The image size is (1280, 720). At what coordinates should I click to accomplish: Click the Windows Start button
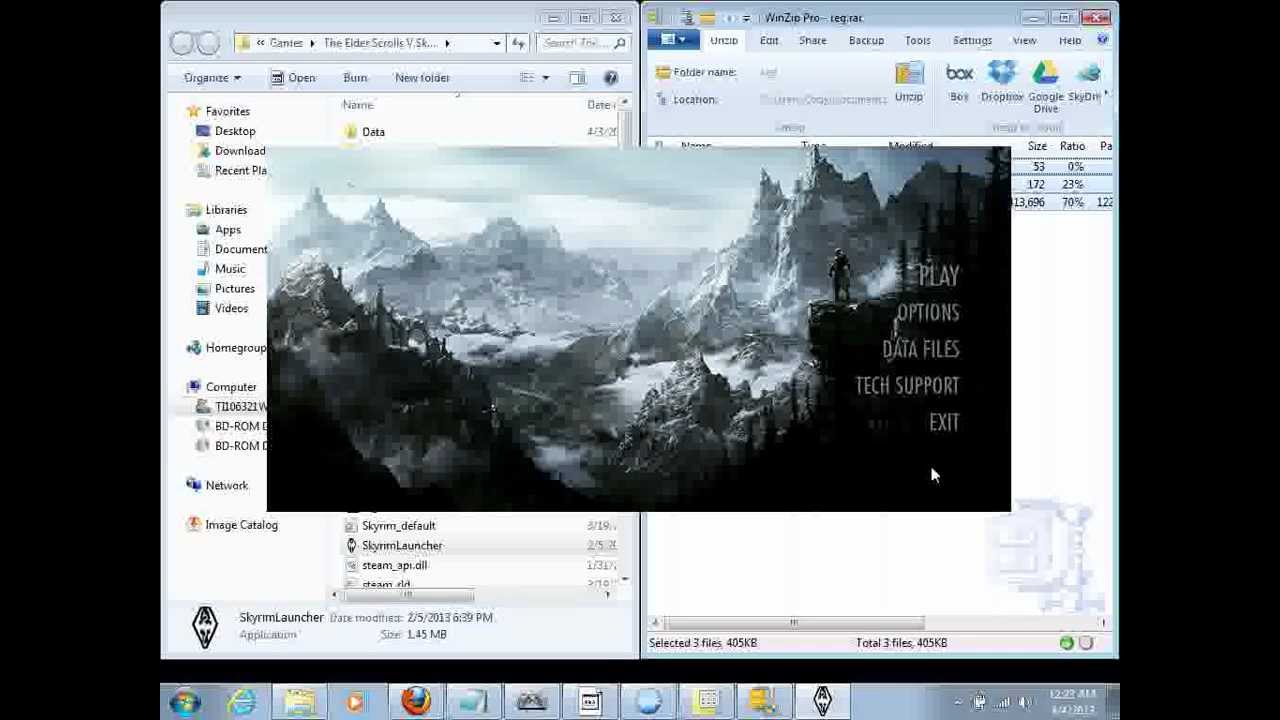185,702
